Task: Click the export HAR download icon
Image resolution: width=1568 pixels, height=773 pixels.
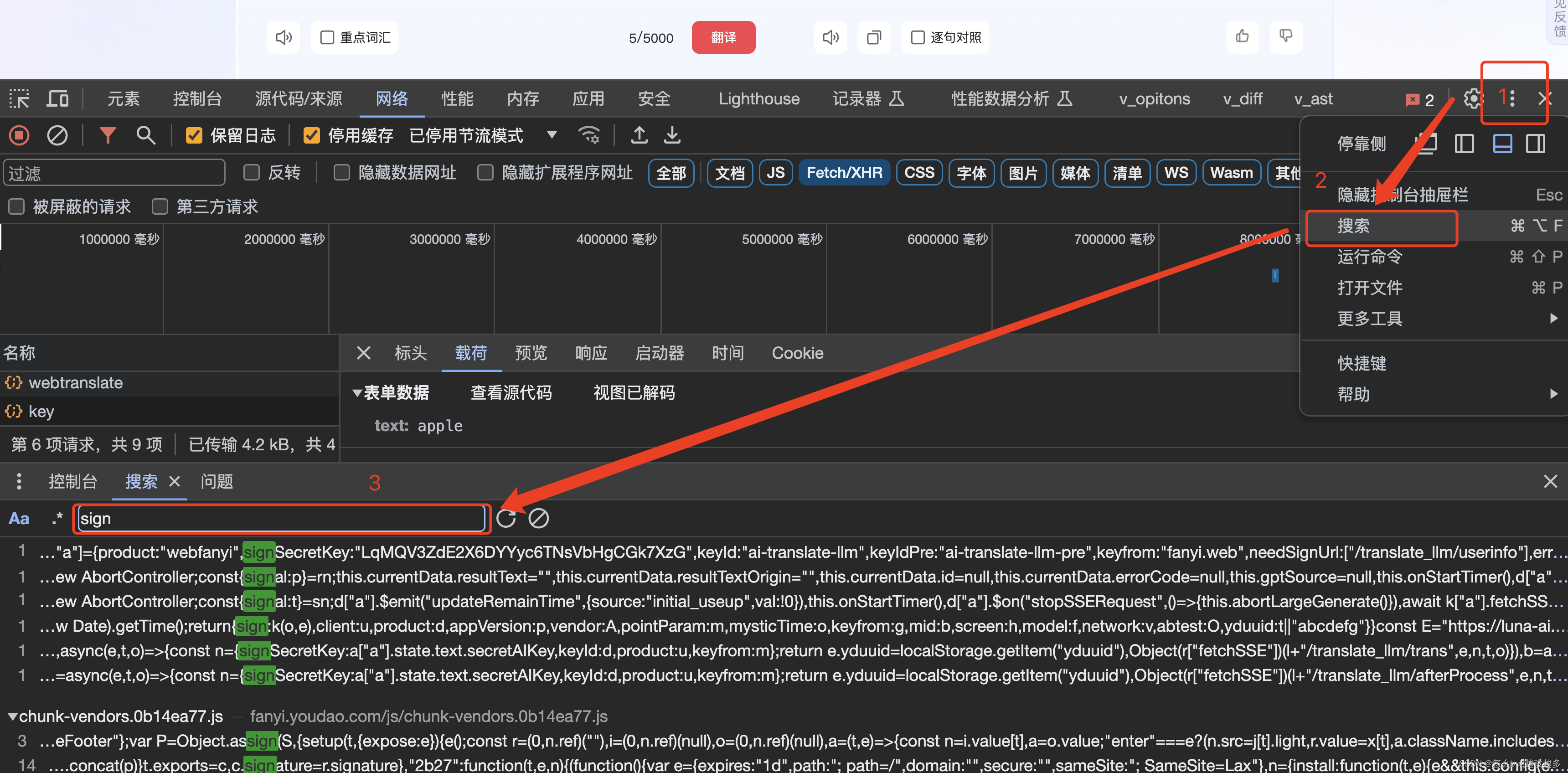Action: point(672,135)
